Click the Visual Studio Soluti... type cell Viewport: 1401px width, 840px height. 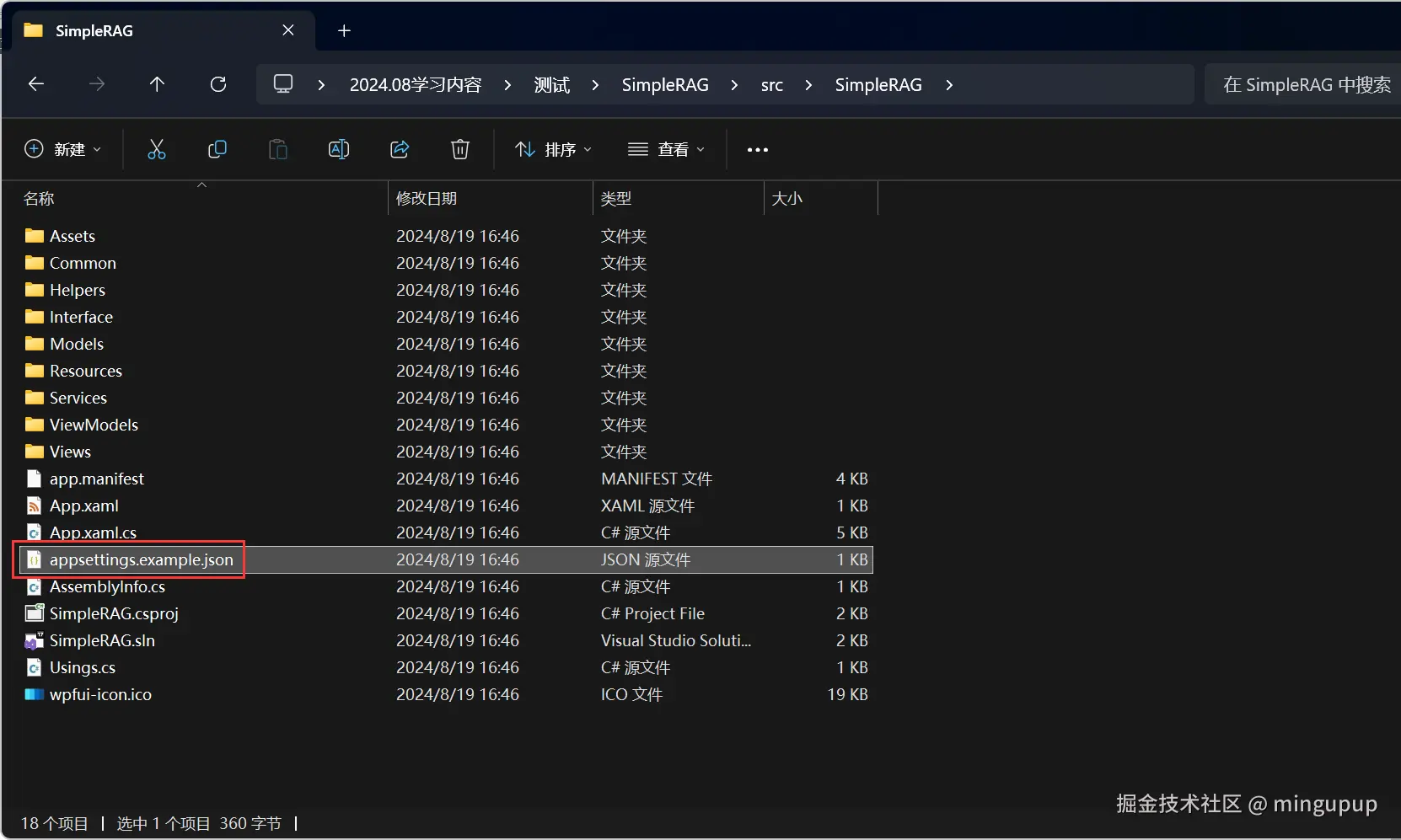[676, 640]
